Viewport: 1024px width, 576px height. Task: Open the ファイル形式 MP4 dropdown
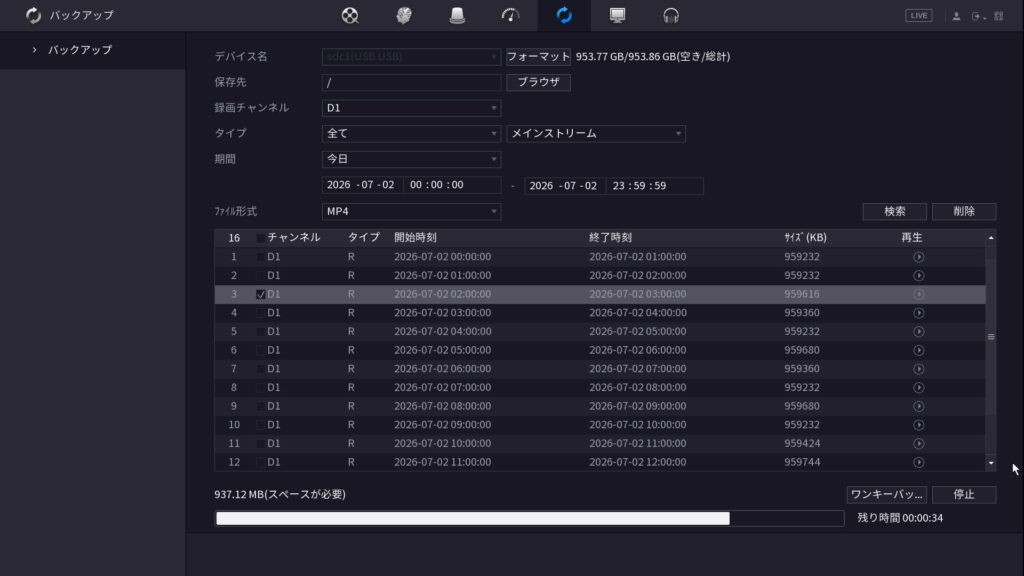tap(411, 211)
